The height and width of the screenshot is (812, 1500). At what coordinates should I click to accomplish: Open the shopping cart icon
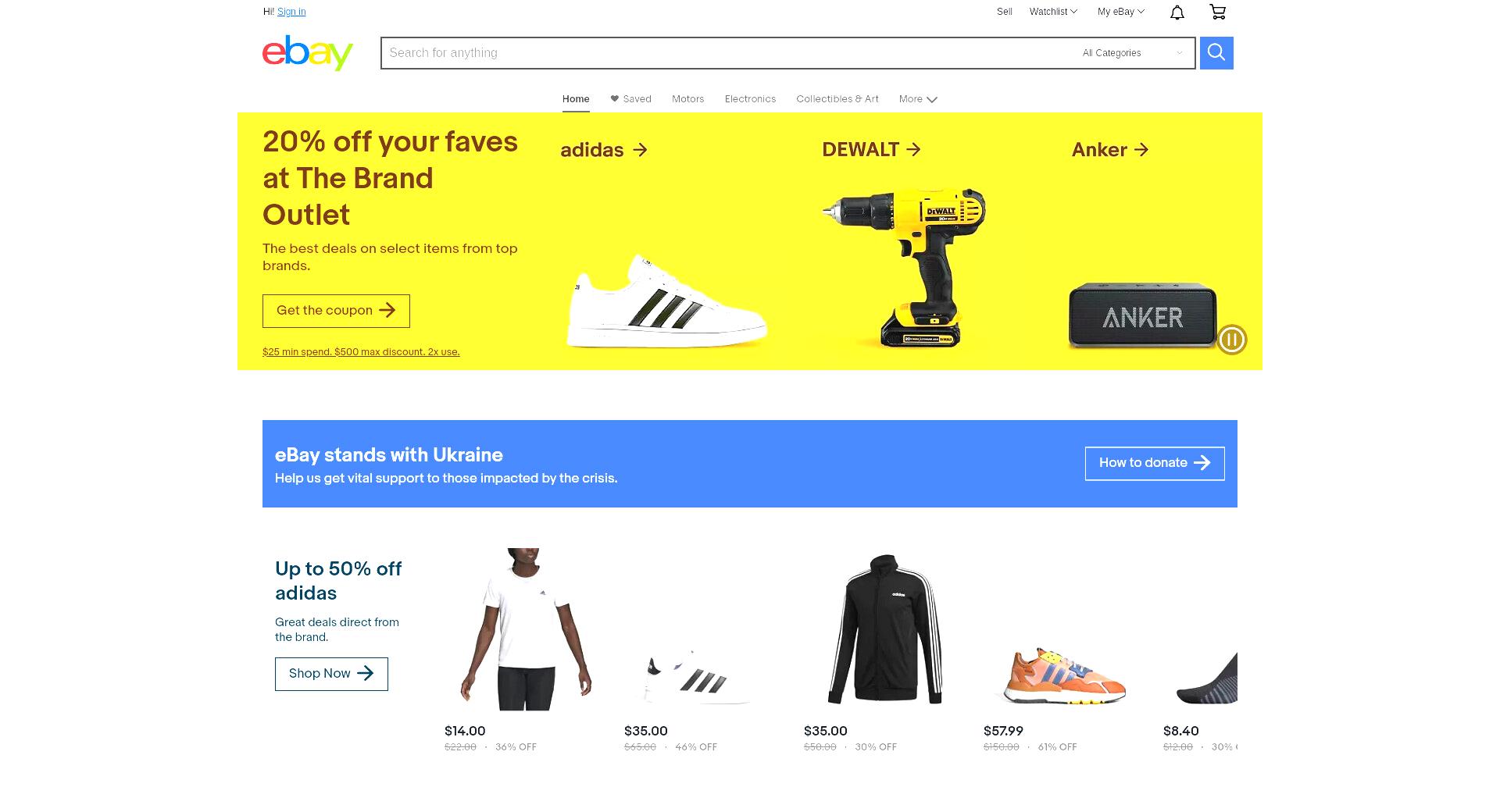(1217, 12)
